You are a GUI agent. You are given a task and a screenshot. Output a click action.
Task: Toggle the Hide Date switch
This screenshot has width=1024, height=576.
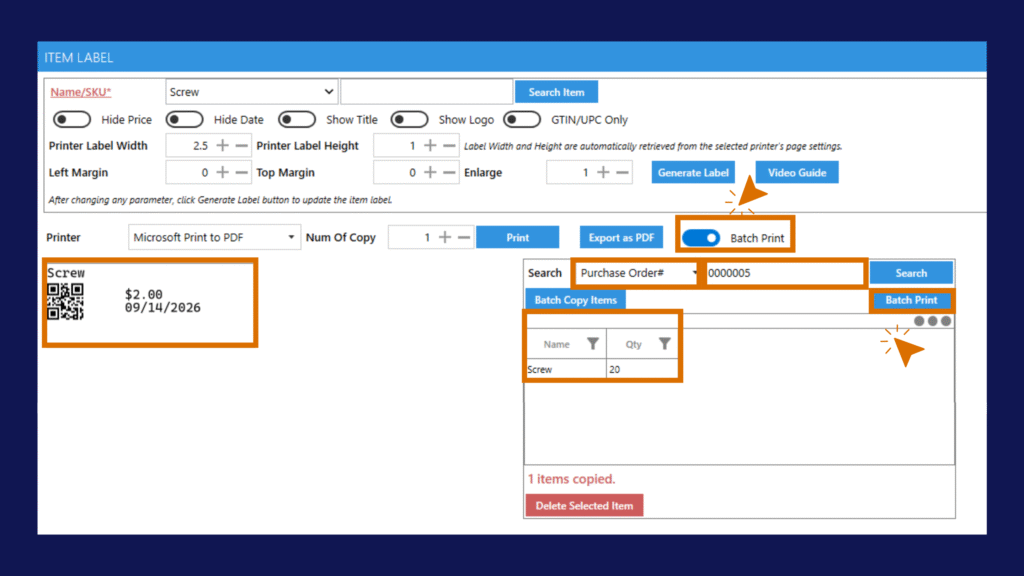click(184, 120)
